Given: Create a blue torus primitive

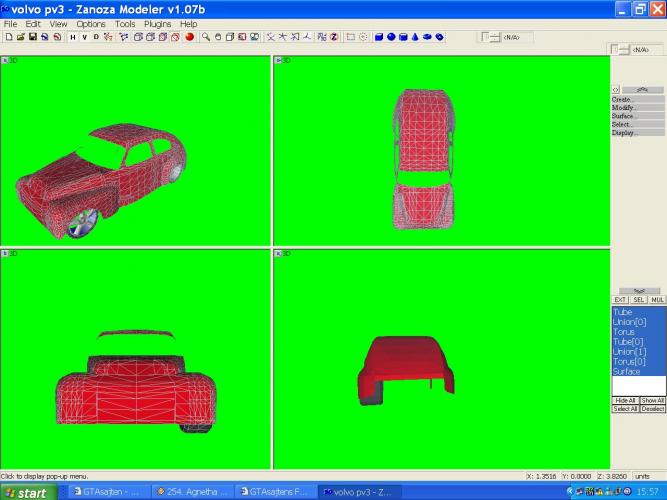Looking at the screenshot, I should point(427,37).
